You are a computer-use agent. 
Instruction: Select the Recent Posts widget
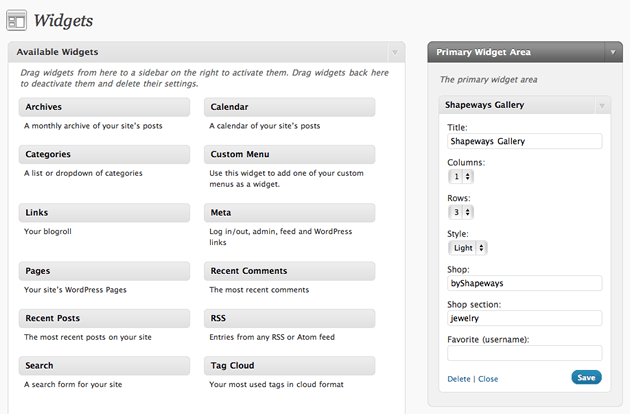pos(104,318)
